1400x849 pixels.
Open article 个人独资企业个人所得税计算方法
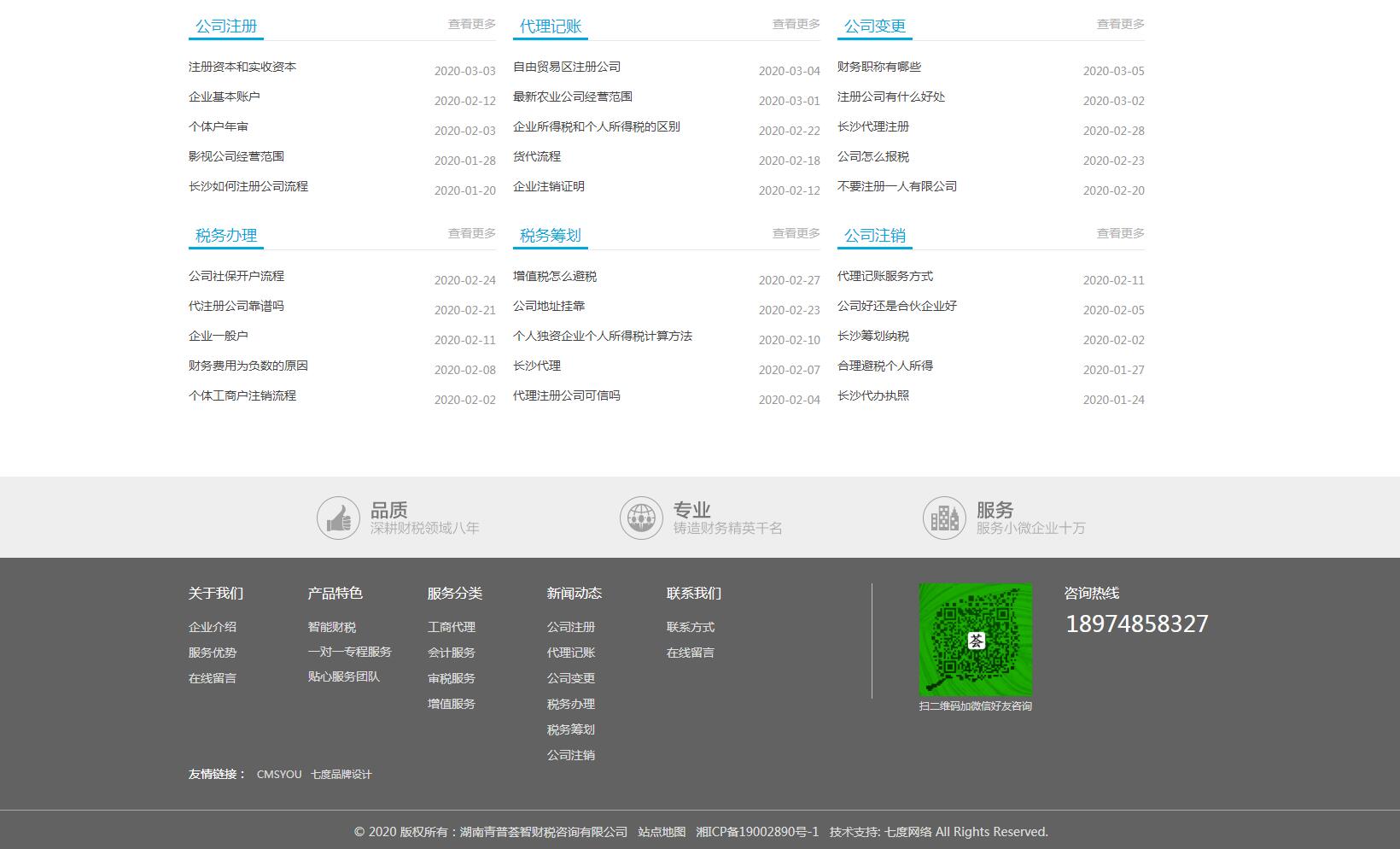pos(603,336)
